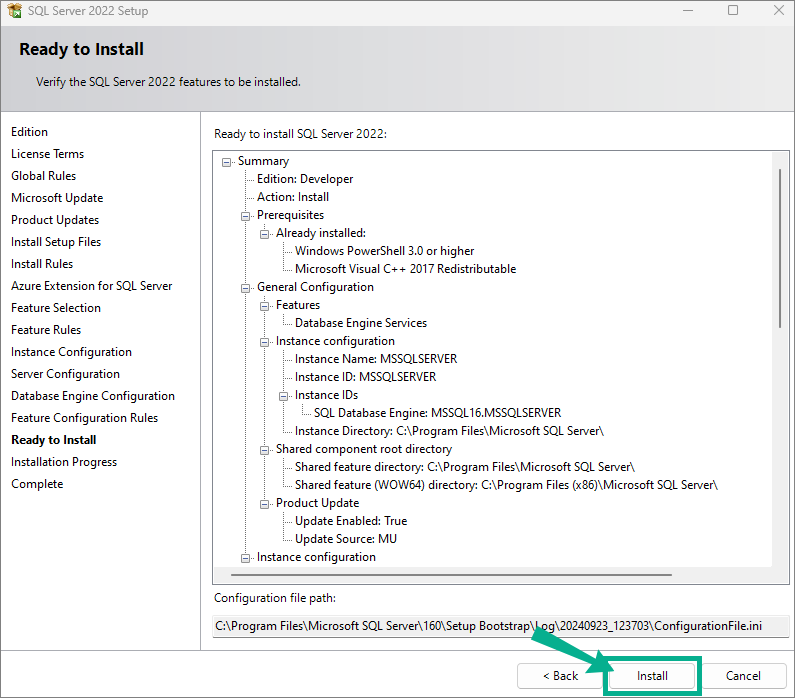Click the SQL Server Setup title bar icon
The image size is (795, 698).
(14, 11)
